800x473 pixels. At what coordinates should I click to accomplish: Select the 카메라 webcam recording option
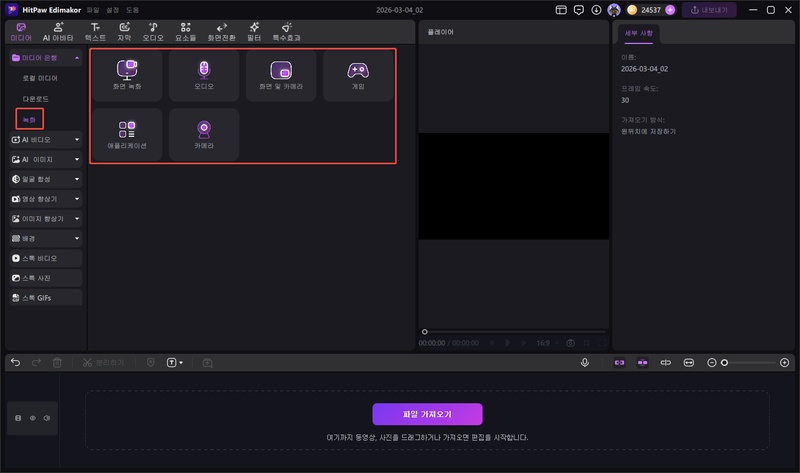204,135
